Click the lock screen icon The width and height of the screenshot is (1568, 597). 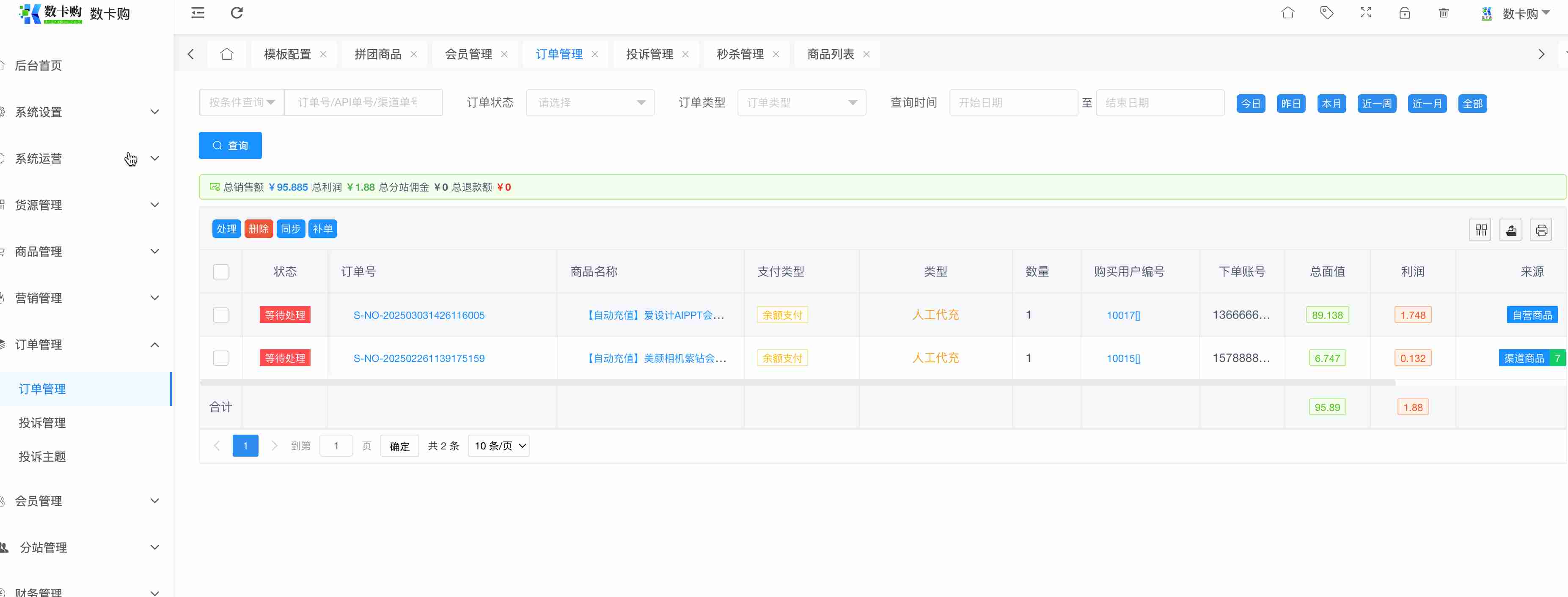coord(1404,13)
